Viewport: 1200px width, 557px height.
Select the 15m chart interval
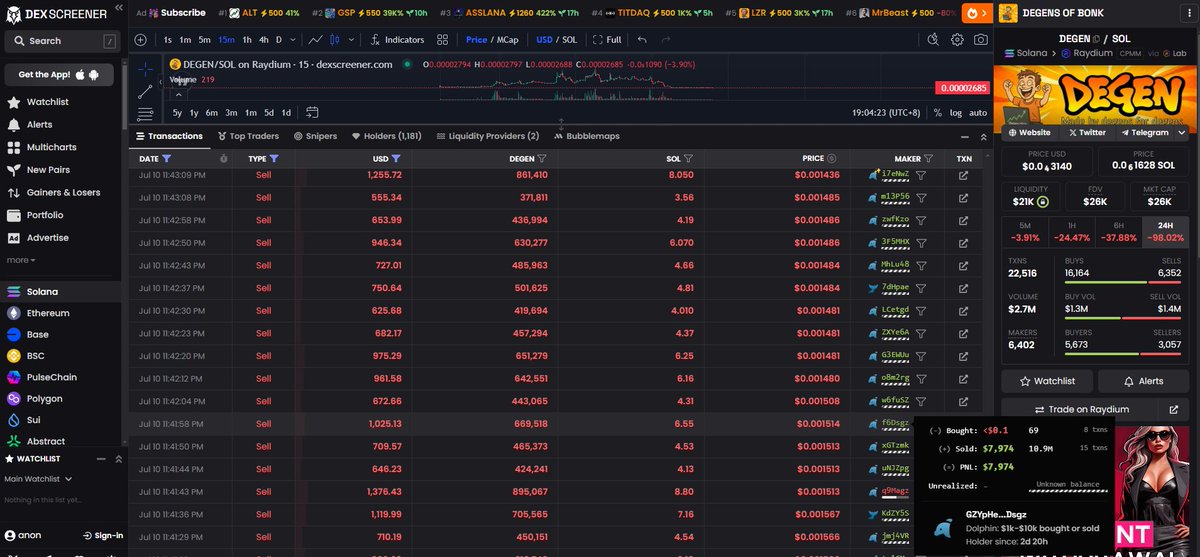point(226,40)
